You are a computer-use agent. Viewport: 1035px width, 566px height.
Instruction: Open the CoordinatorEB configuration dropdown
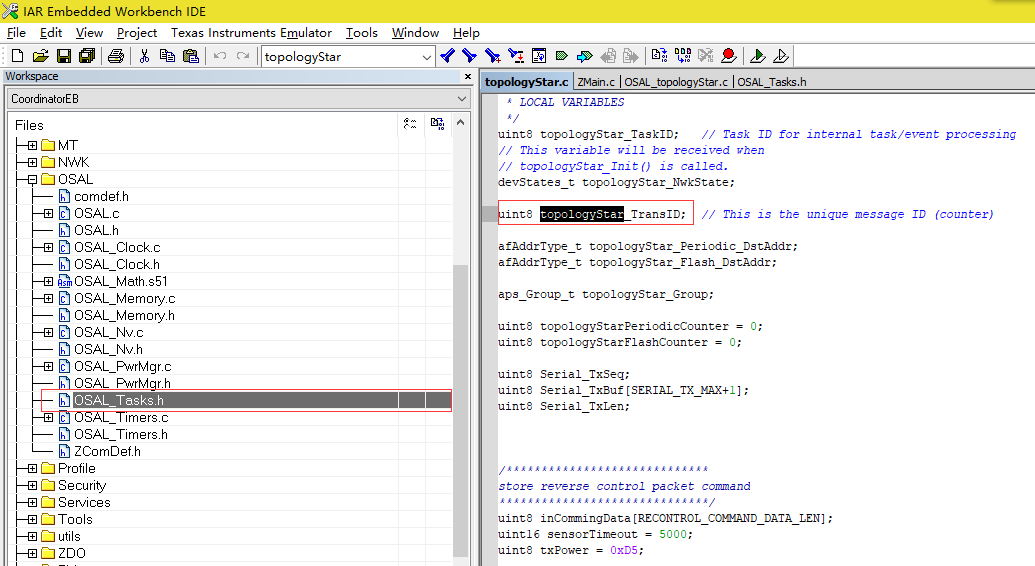pos(461,99)
